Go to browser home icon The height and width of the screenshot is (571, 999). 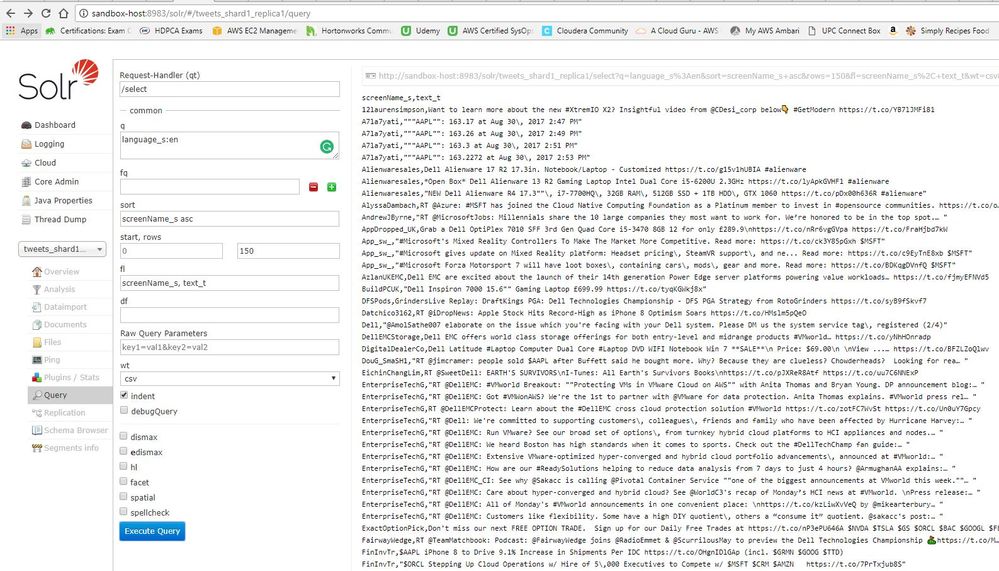64,13
